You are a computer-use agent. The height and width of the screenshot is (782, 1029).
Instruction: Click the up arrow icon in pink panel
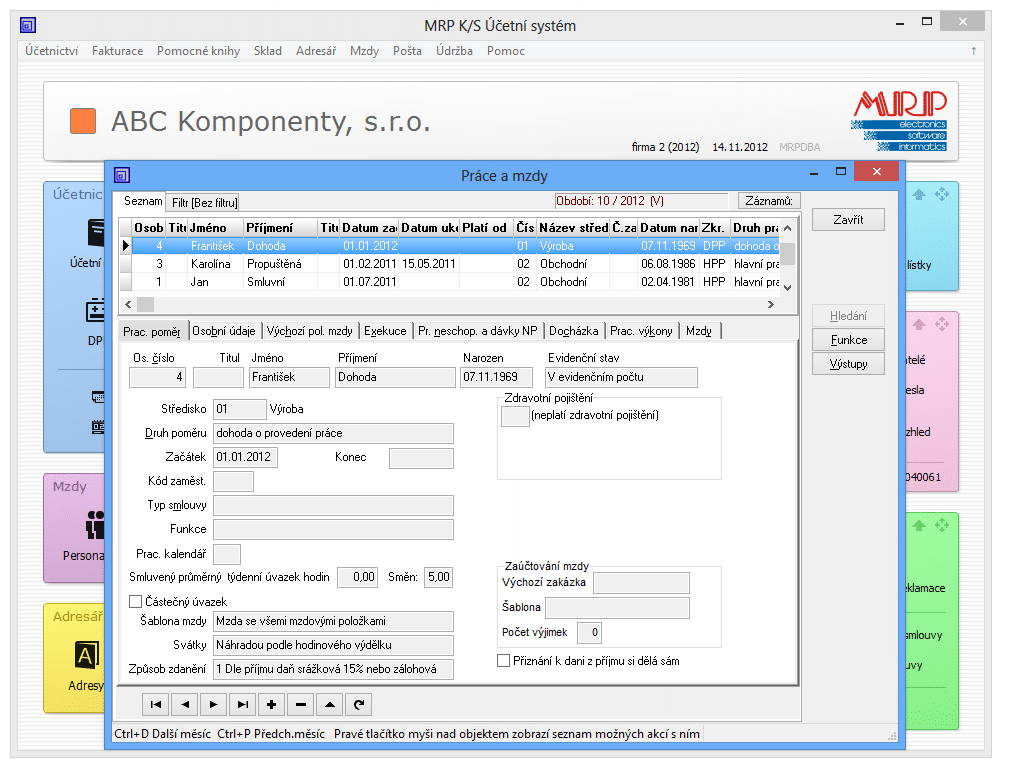click(919, 325)
